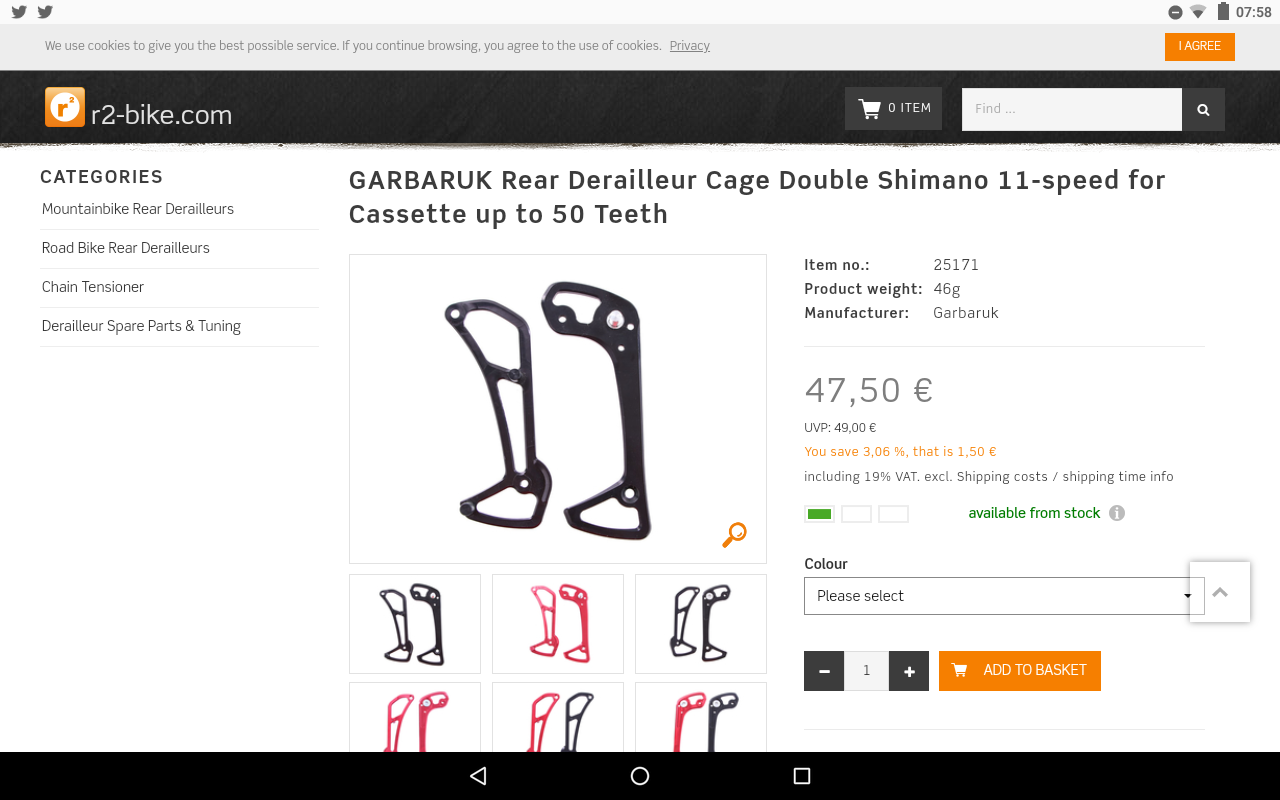
Task: Click the Find search input field
Action: tap(1072, 109)
